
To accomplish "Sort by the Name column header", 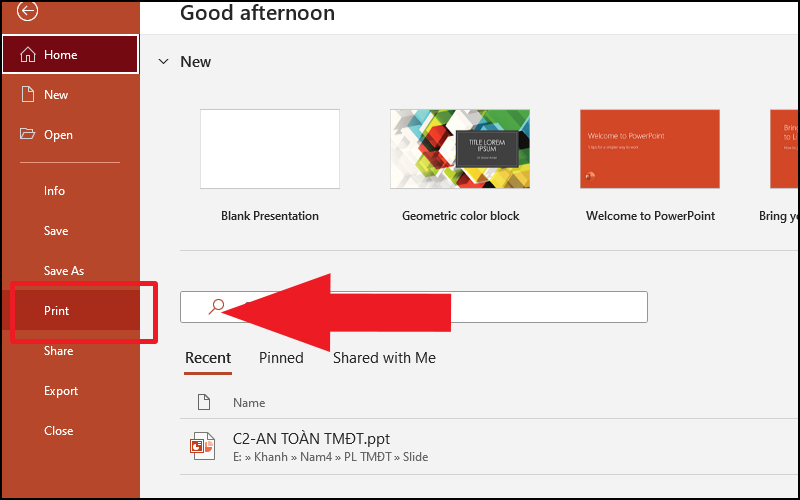I will pyautogui.click(x=249, y=403).
